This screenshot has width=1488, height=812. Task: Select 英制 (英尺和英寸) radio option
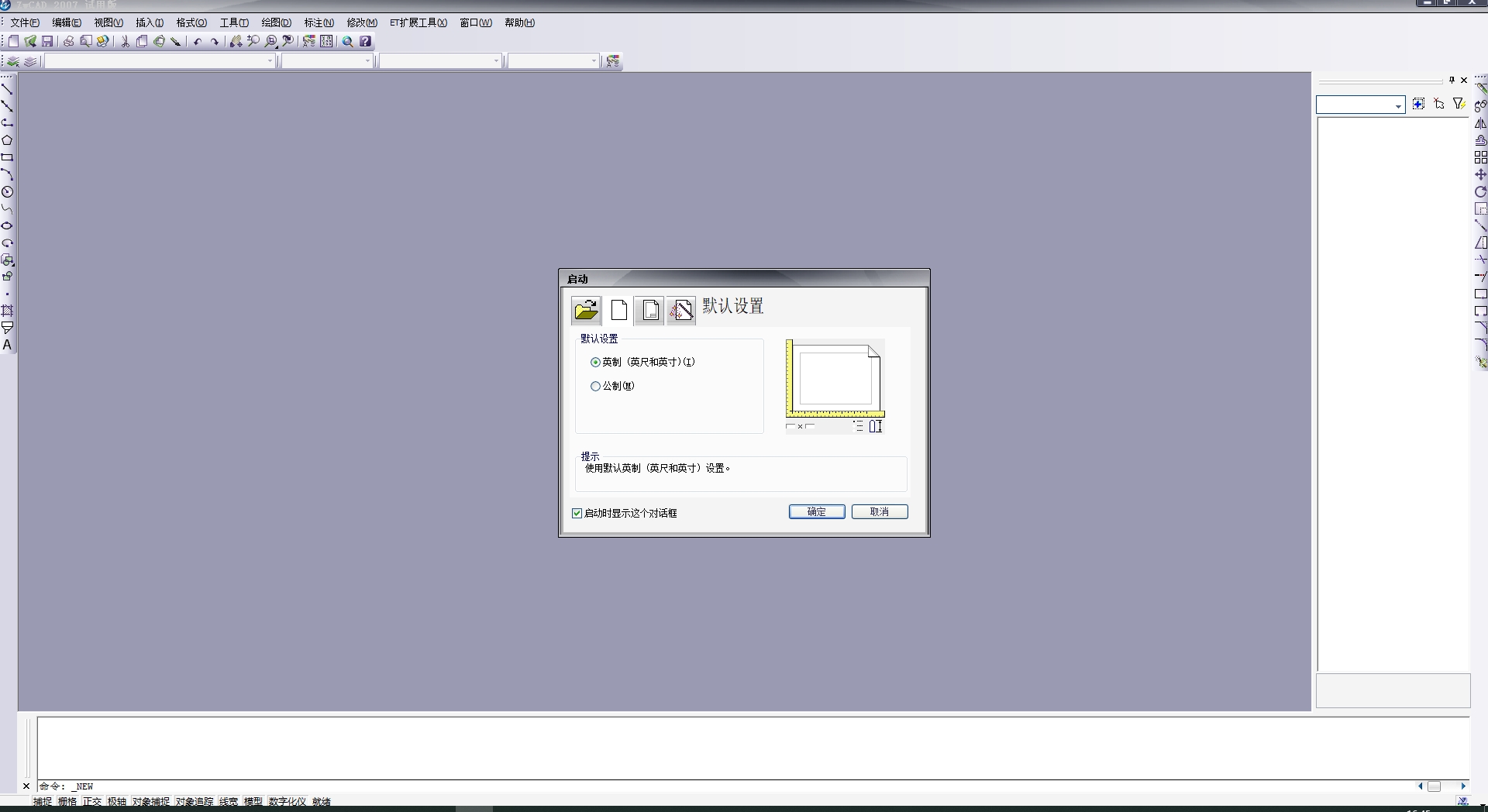point(595,363)
